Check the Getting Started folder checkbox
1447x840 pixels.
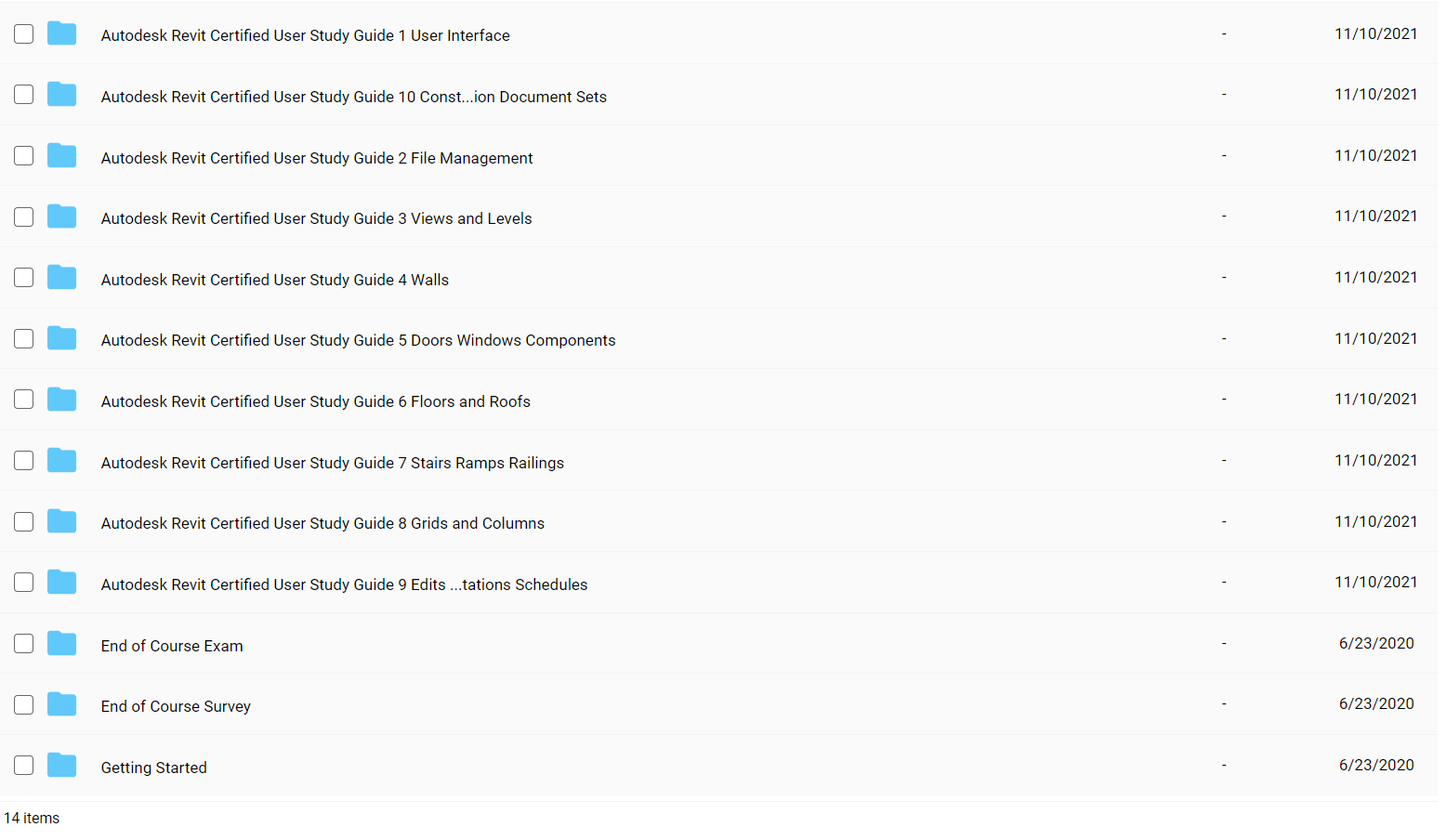pos(24,766)
